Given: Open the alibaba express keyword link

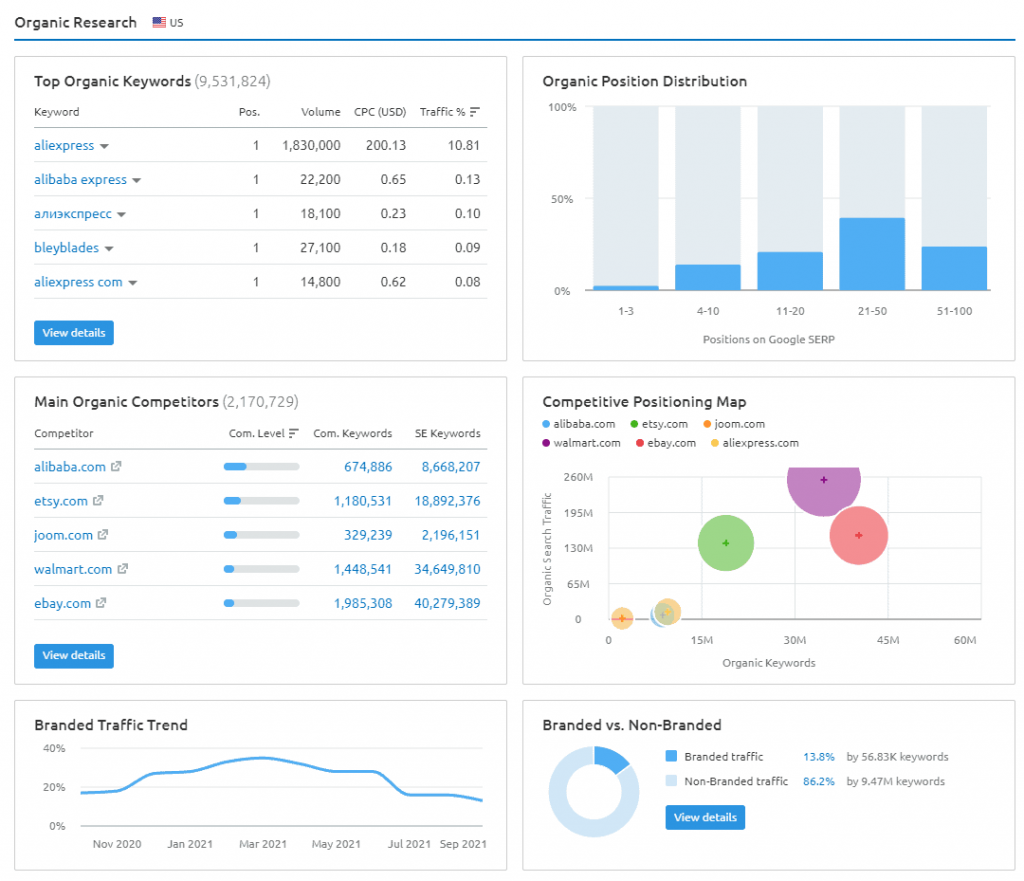Looking at the screenshot, I should pos(80,179).
